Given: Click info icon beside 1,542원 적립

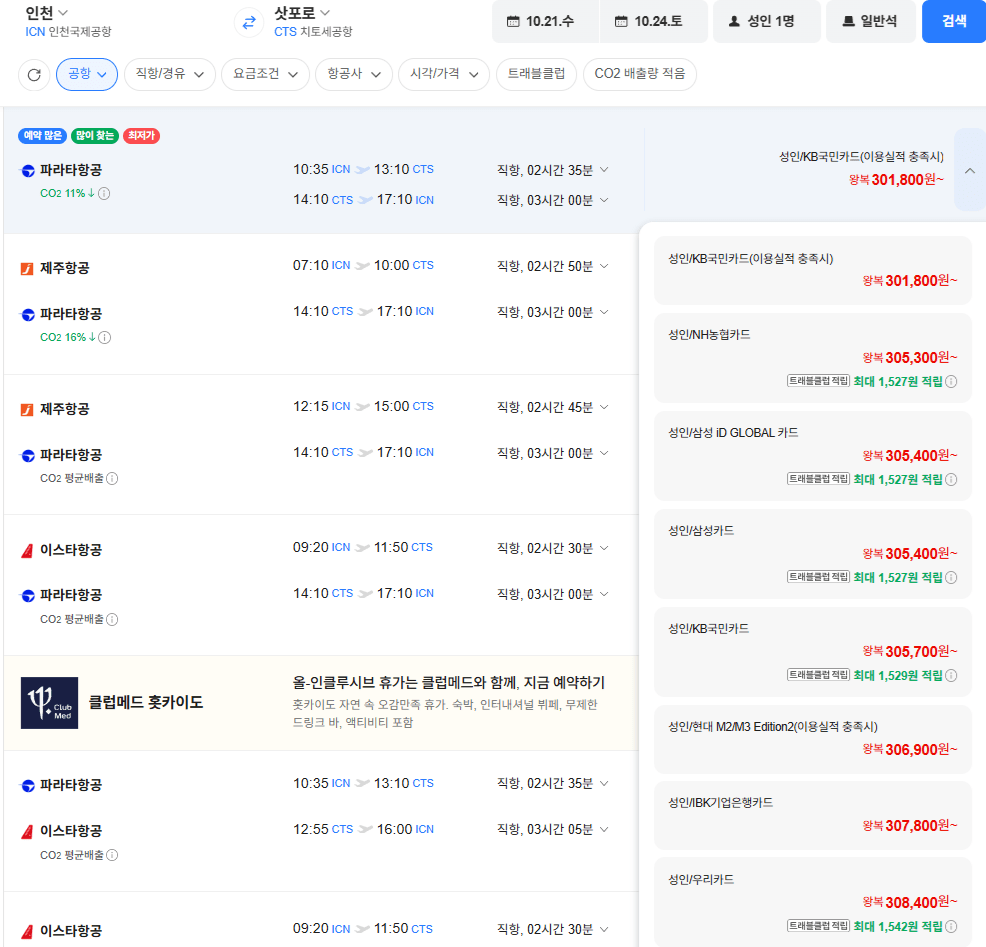Looking at the screenshot, I should [x=951, y=927].
